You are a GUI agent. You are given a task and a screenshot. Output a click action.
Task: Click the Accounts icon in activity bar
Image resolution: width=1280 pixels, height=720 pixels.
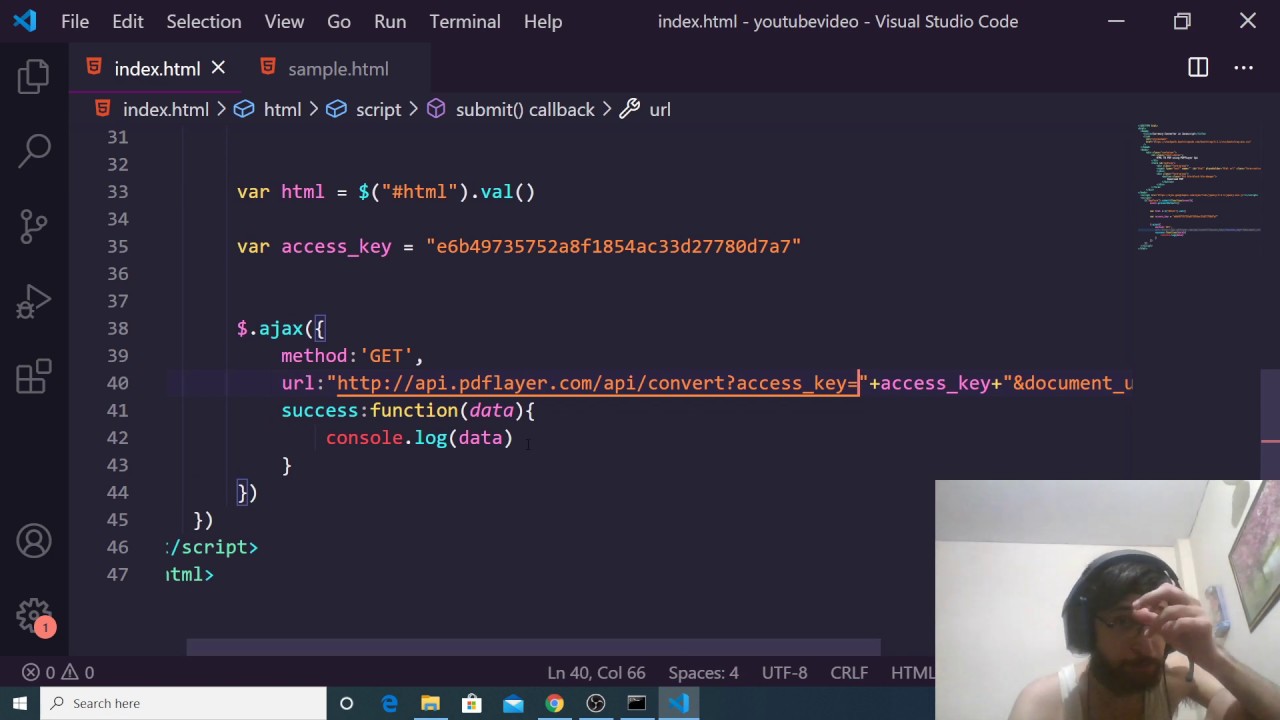coord(34,541)
